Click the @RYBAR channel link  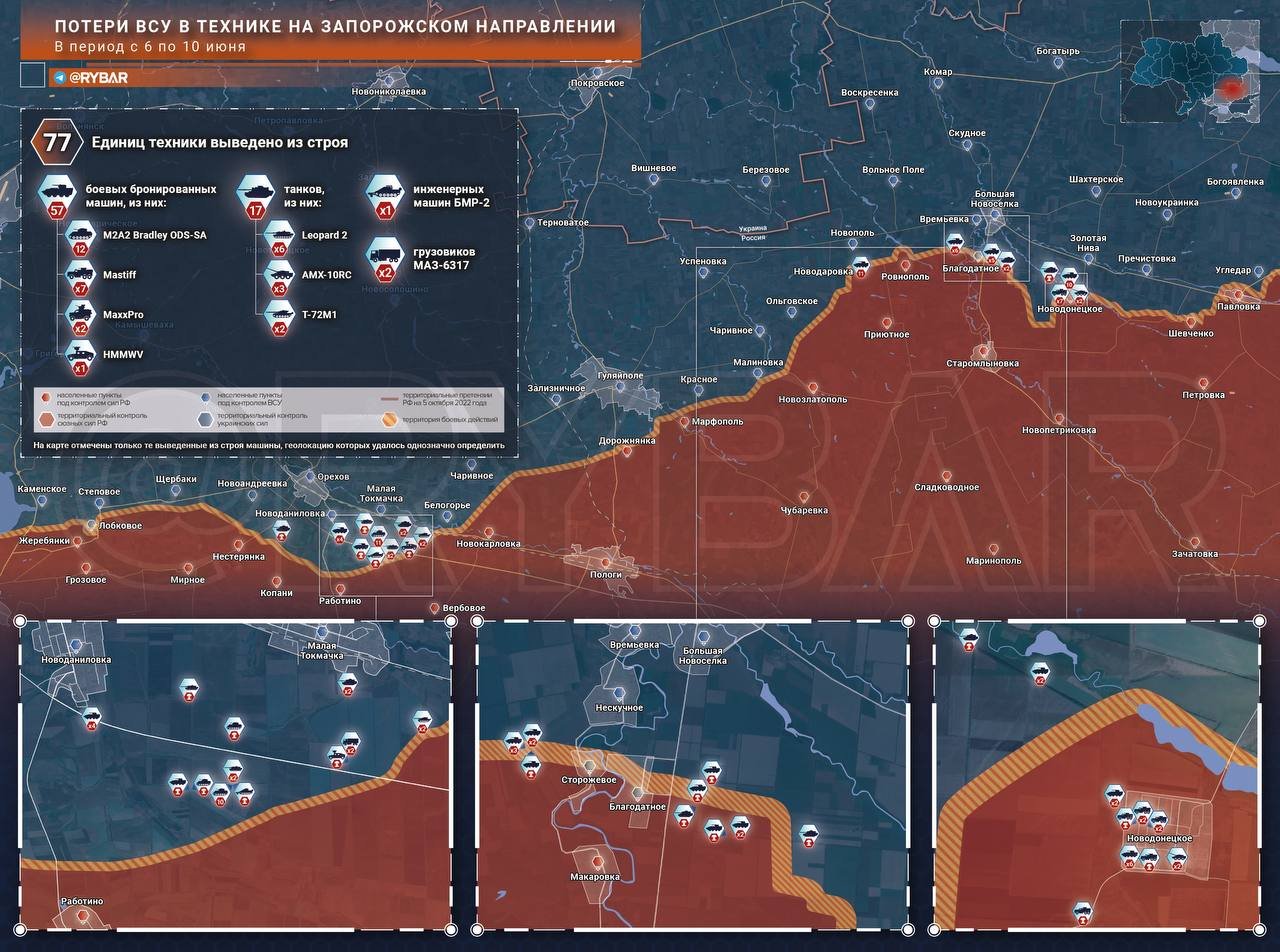(98, 77)
